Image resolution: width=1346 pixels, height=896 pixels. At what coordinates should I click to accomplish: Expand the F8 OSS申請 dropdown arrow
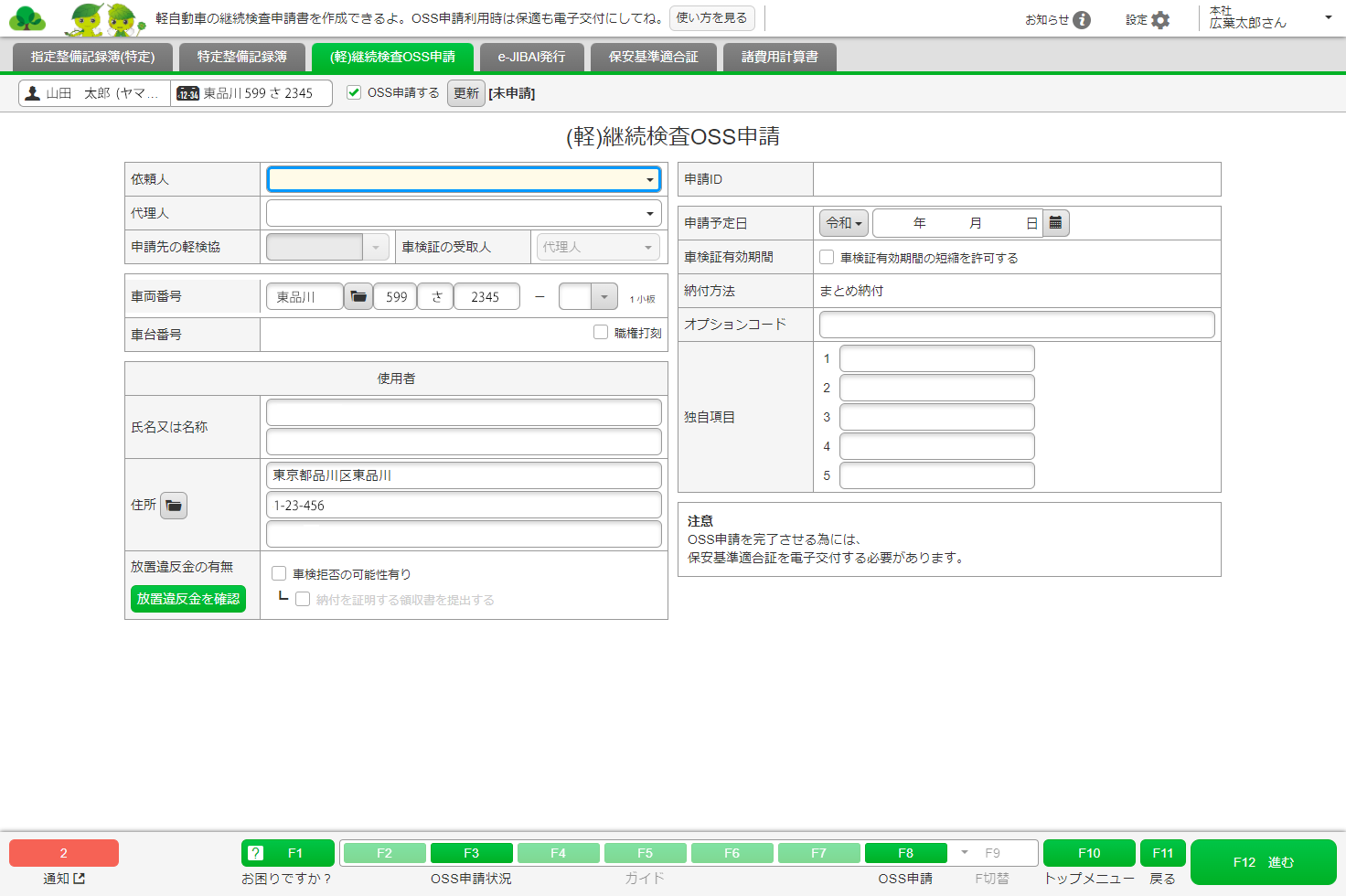tap(964, 852)
